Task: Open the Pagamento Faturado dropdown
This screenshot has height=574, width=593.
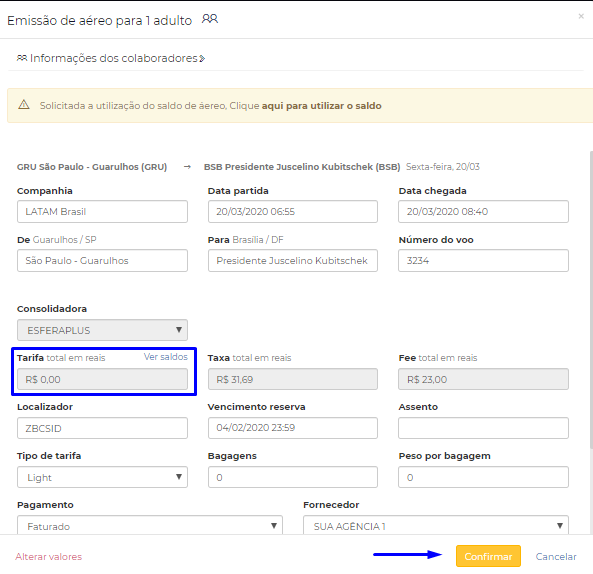Action: 150,525
